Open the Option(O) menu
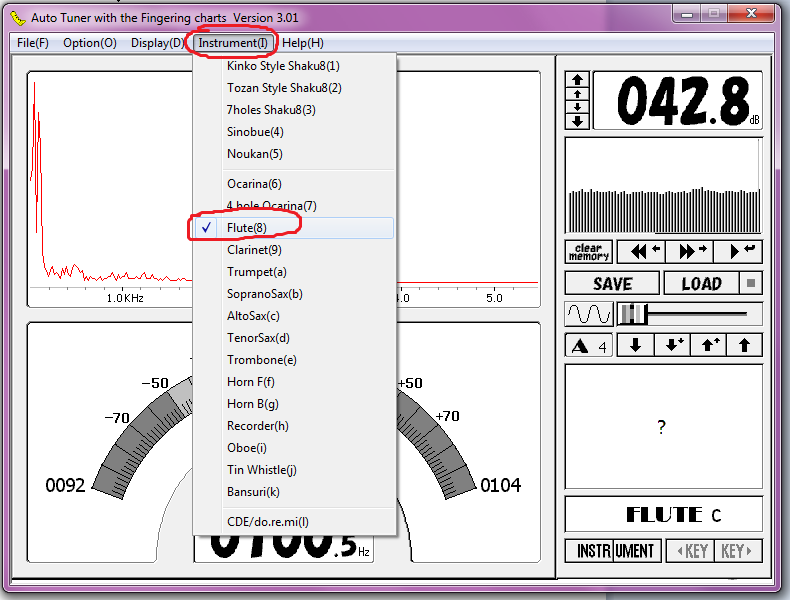Screen dimensions: 790x600 click(x=89, y=43)
